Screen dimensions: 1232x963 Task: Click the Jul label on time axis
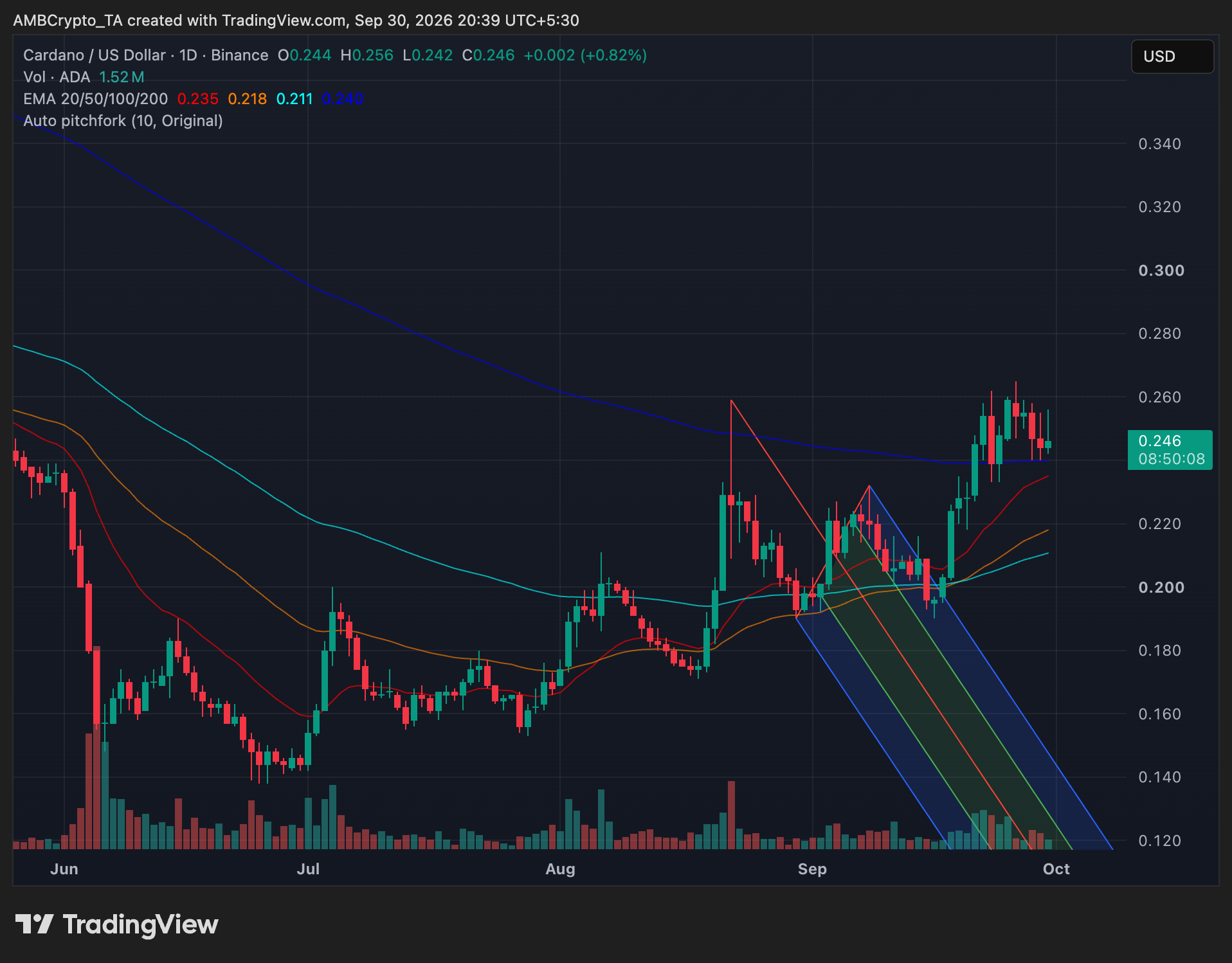(x=308, y=869)
